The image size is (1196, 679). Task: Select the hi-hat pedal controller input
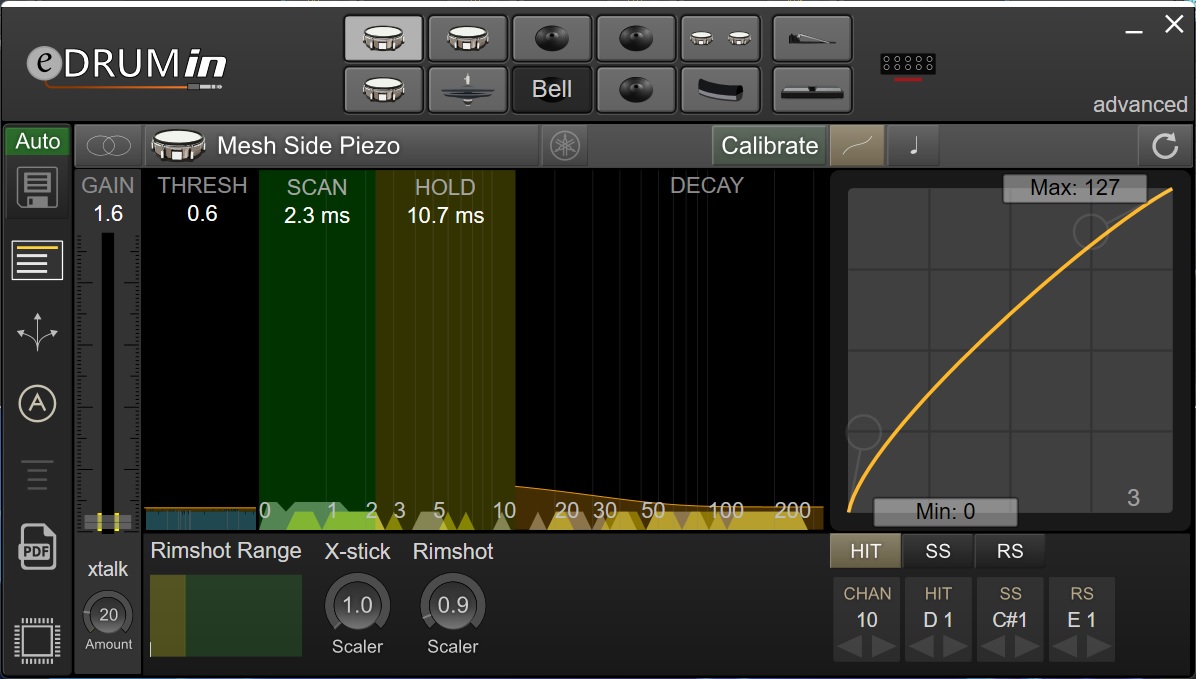coord(812,38)
